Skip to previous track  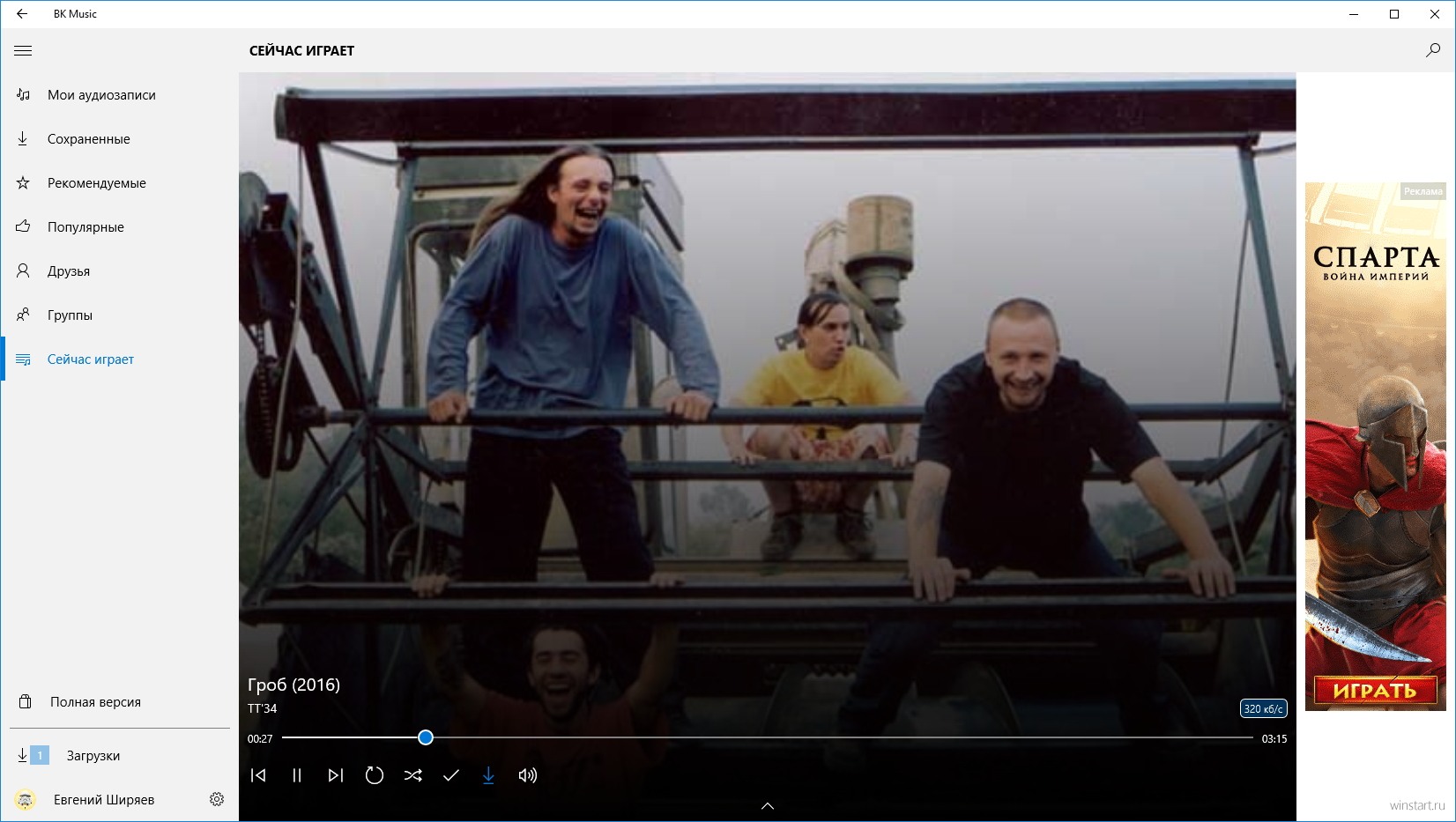(258, 775)
